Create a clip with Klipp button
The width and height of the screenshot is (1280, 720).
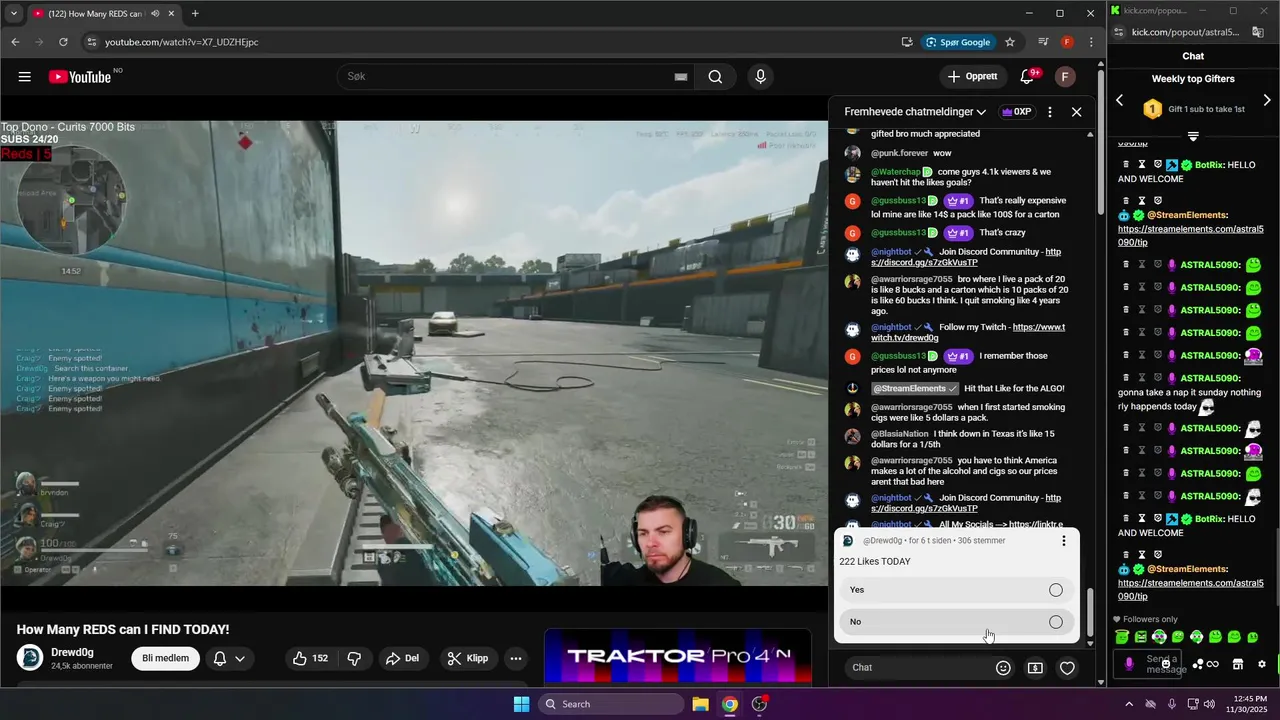[468, 658]
